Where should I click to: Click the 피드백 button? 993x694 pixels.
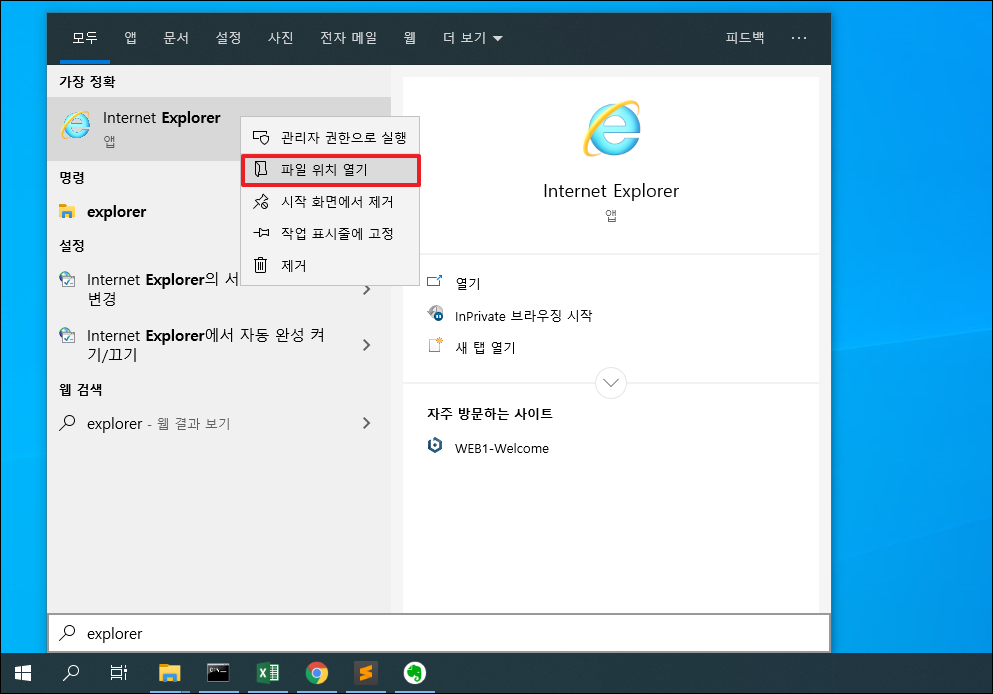pyautogui.click(x=745, y=38)
